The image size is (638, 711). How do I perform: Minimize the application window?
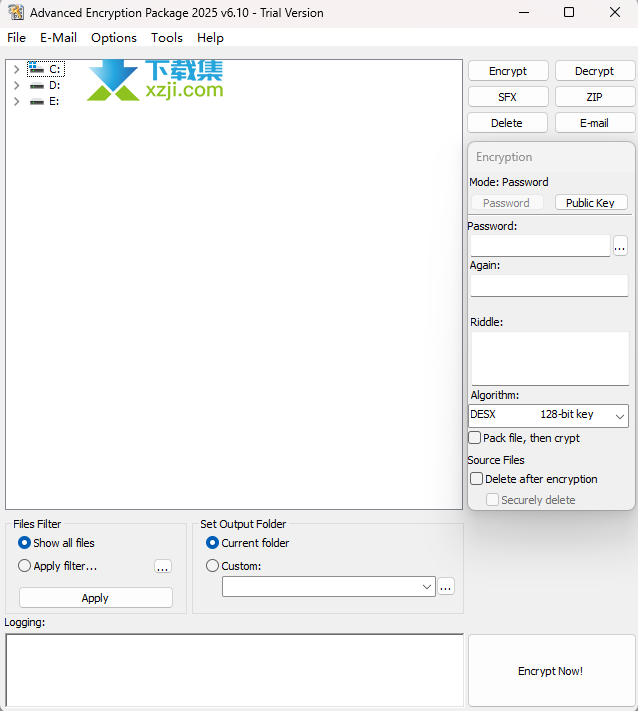(524, 12)
